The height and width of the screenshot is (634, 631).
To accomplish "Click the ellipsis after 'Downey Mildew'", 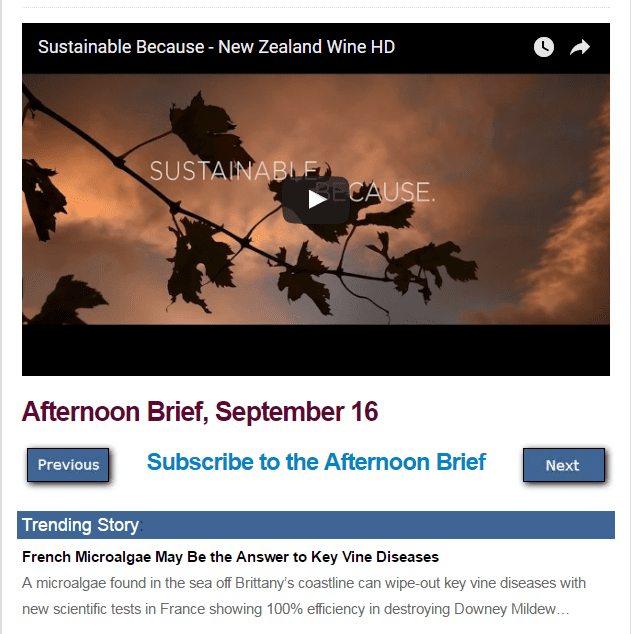I will pos(563,609).
